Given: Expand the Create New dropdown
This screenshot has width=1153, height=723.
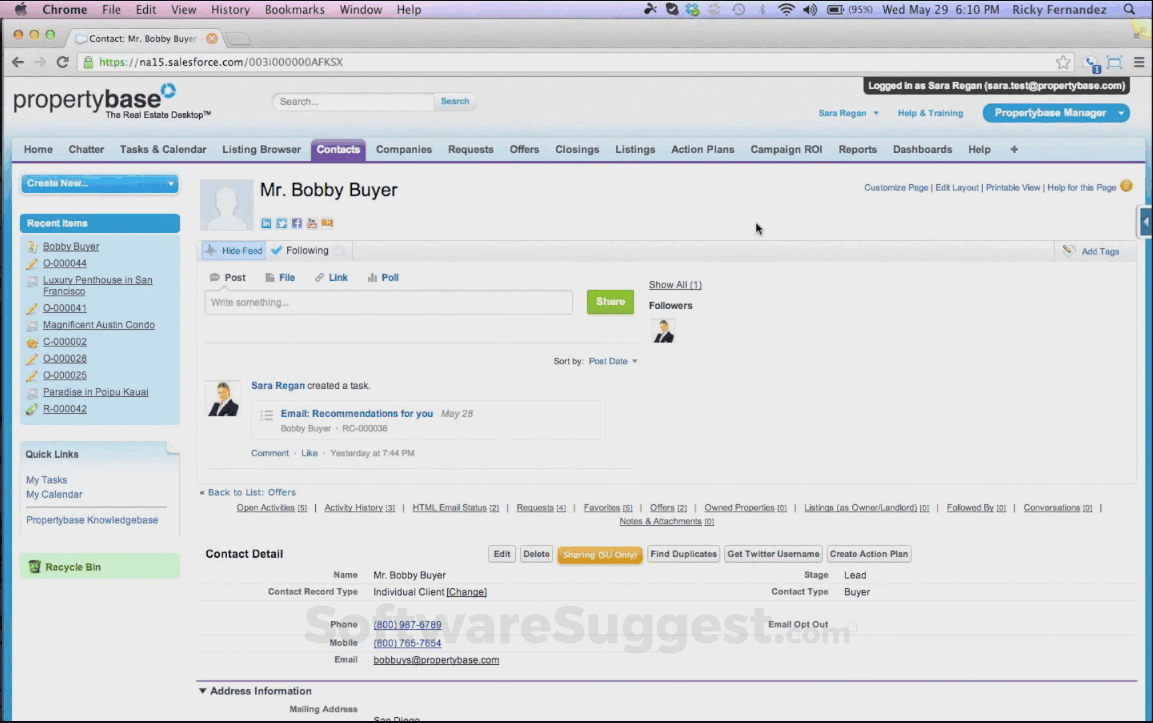Looking at the screenshot, I should [x=97, y=184].
